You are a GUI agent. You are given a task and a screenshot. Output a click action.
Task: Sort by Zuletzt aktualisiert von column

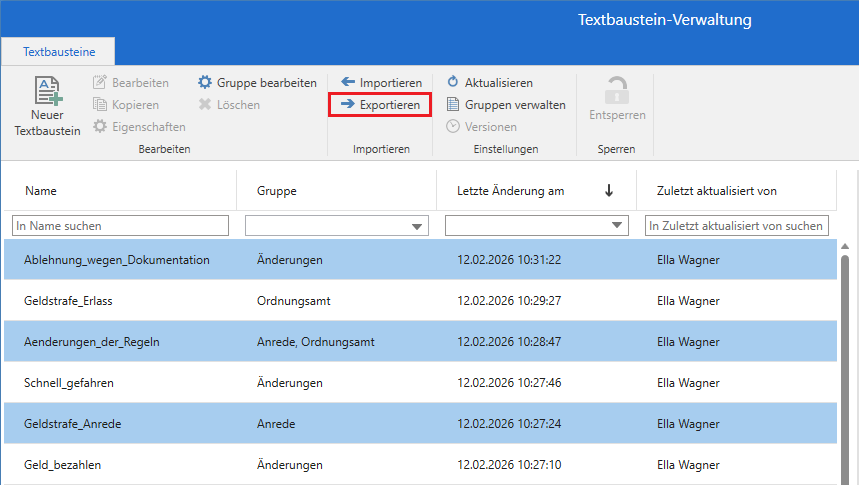(x=716, y=191)
